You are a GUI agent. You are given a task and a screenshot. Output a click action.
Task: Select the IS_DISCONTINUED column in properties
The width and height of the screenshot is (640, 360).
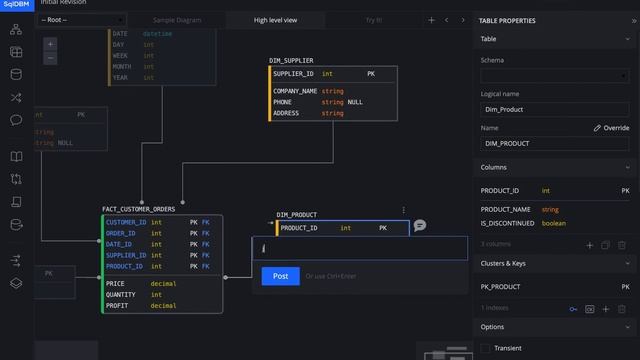555,223
